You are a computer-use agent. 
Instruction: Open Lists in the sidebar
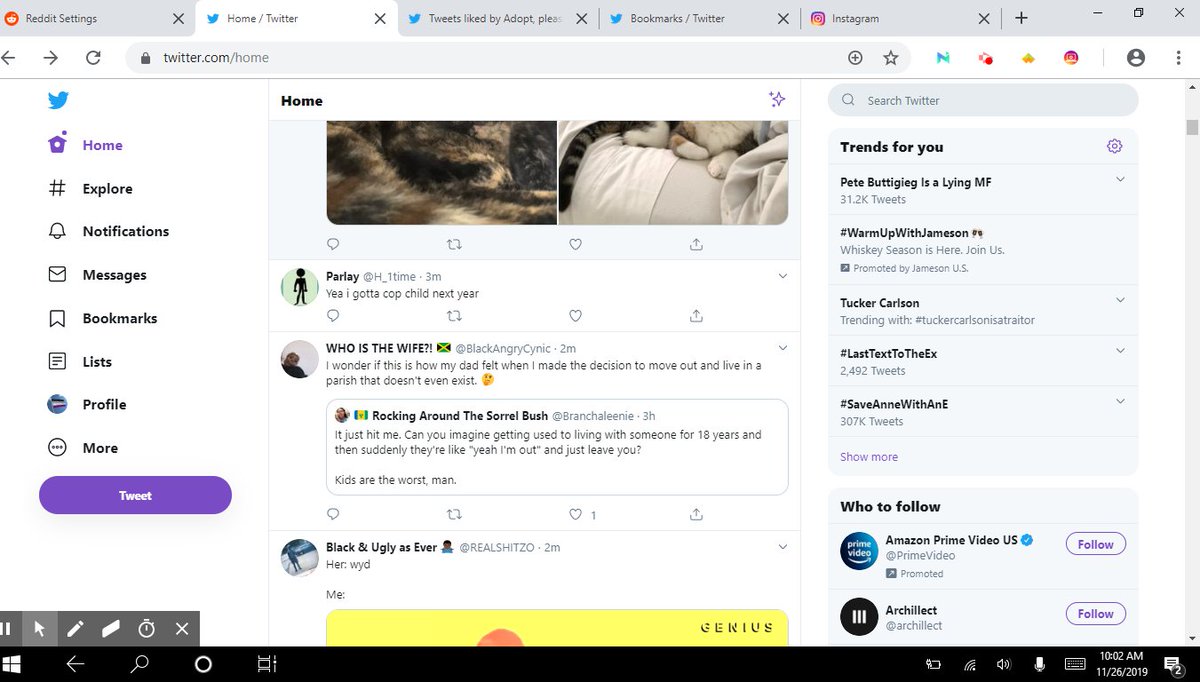(80, 361)
